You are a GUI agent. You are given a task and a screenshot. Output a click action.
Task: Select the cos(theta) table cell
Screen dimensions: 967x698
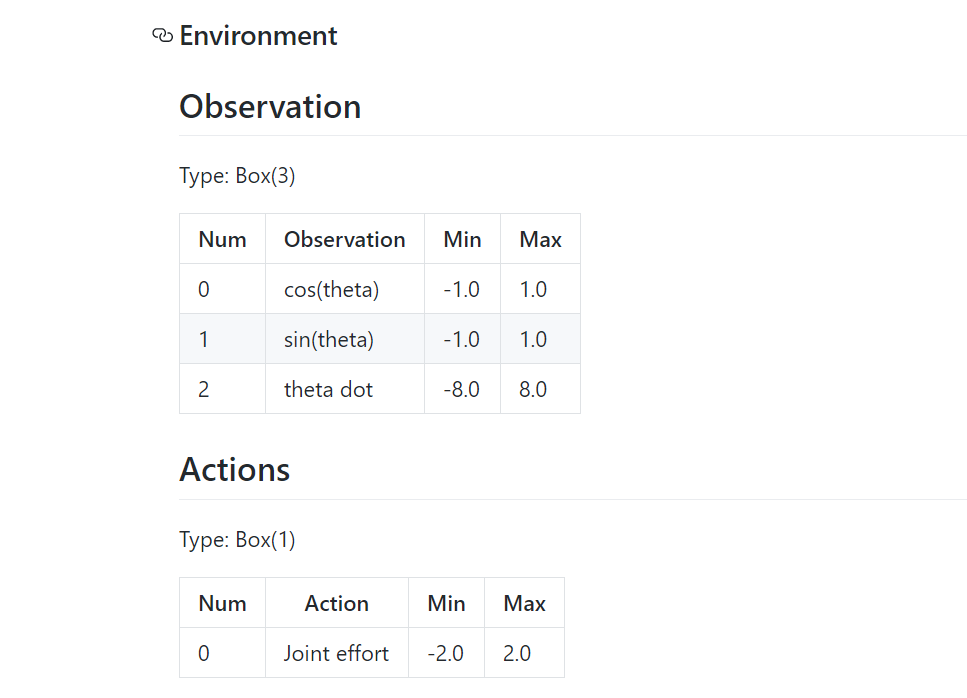click(x=345, y=289)
